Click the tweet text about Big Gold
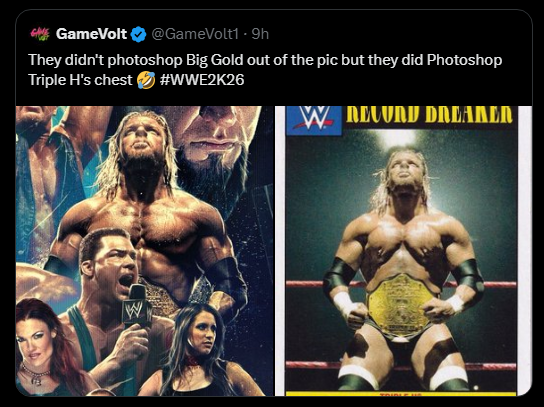Screen dimensions: 544x407 tap(265, 70)
